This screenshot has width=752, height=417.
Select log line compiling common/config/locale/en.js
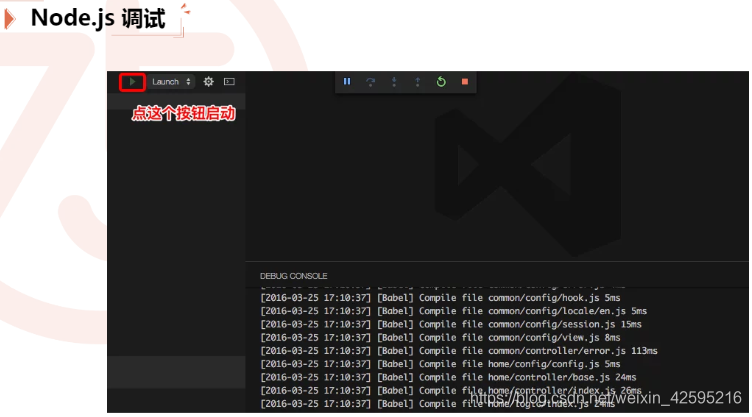(454, 311)
